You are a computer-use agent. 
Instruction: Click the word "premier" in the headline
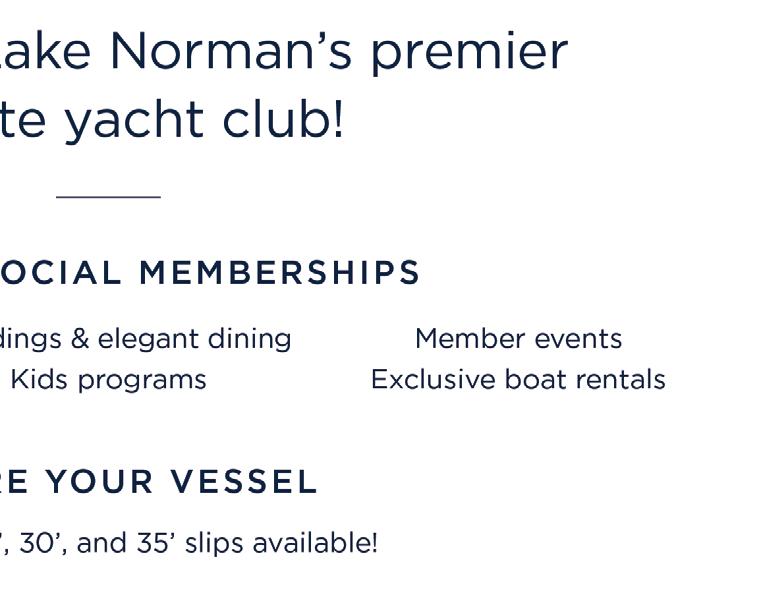point(469,53)
